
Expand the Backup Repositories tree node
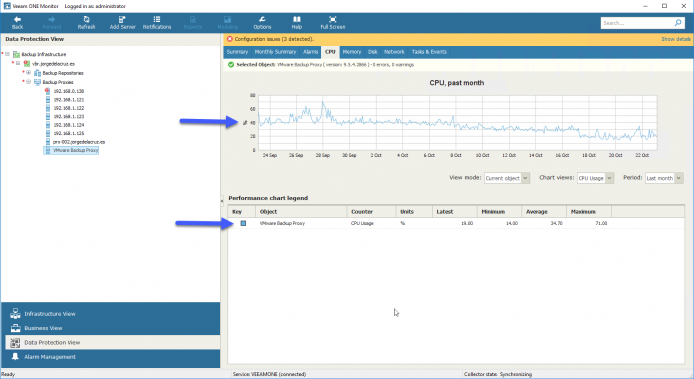tap(28, 73)
